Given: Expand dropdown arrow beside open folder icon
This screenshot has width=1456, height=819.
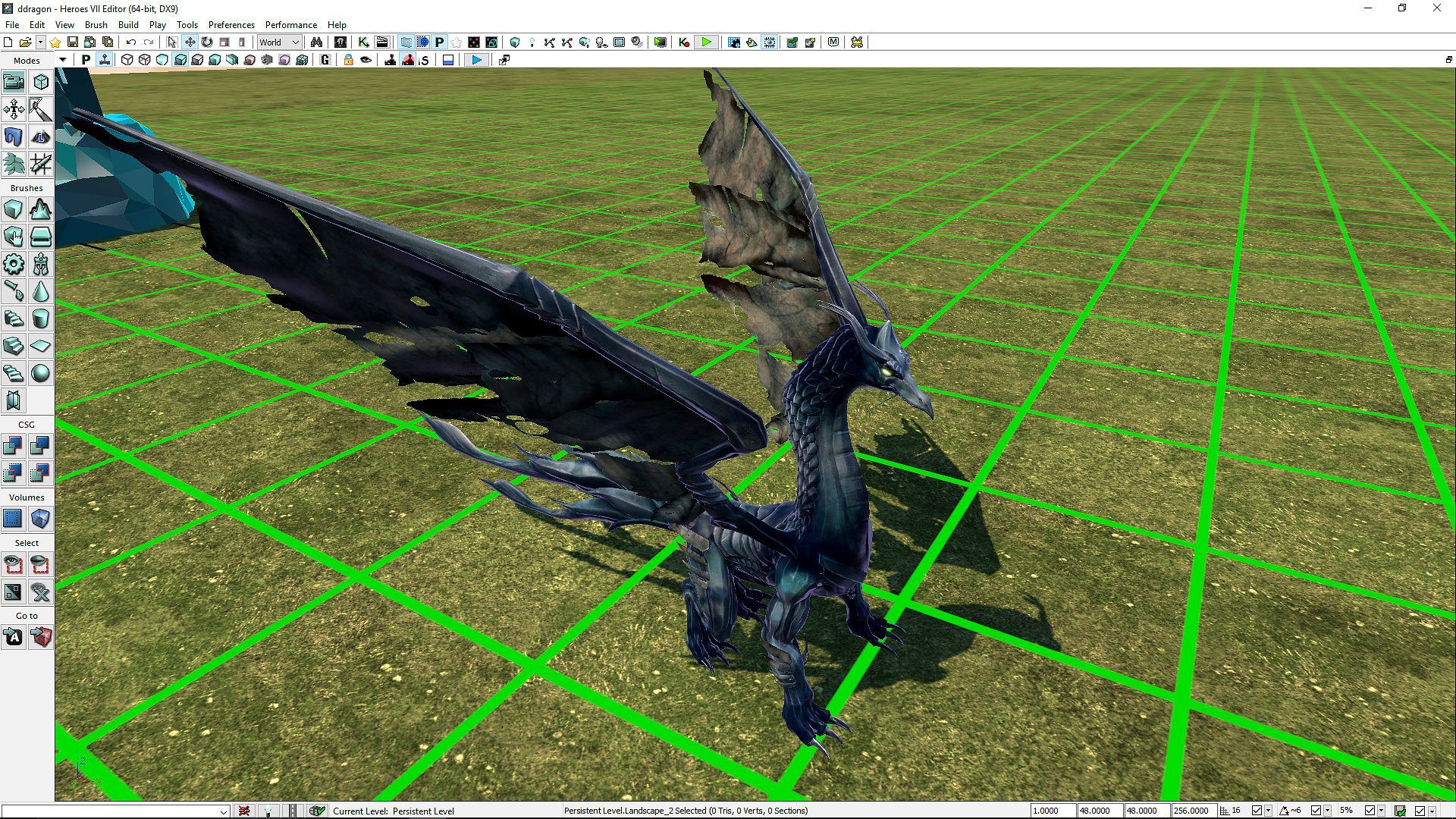Looking at the screenshot, I should point(40,42).
